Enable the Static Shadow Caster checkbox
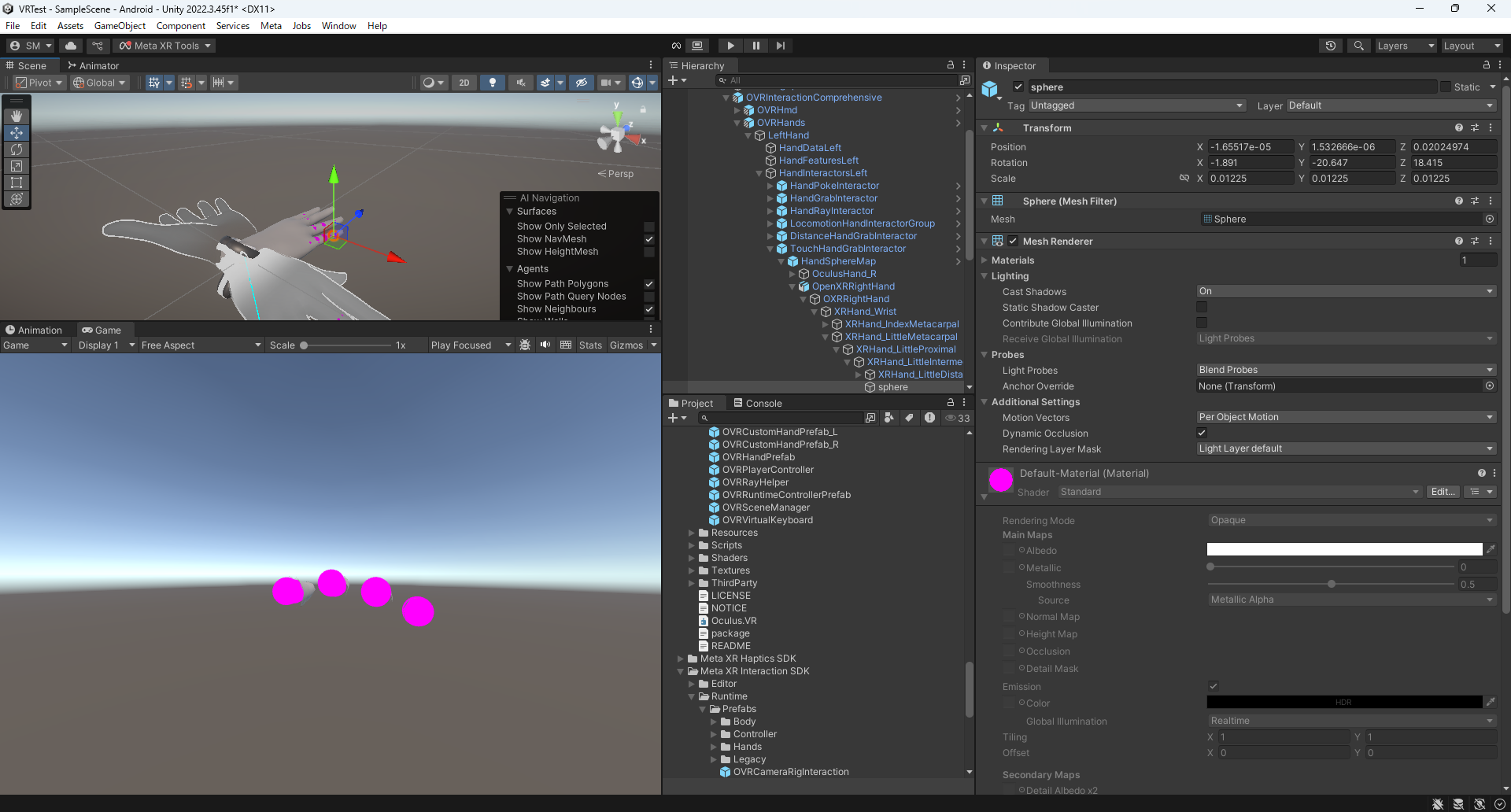The height and width of the screenshot is (812, 1511). coord(1202,308)
